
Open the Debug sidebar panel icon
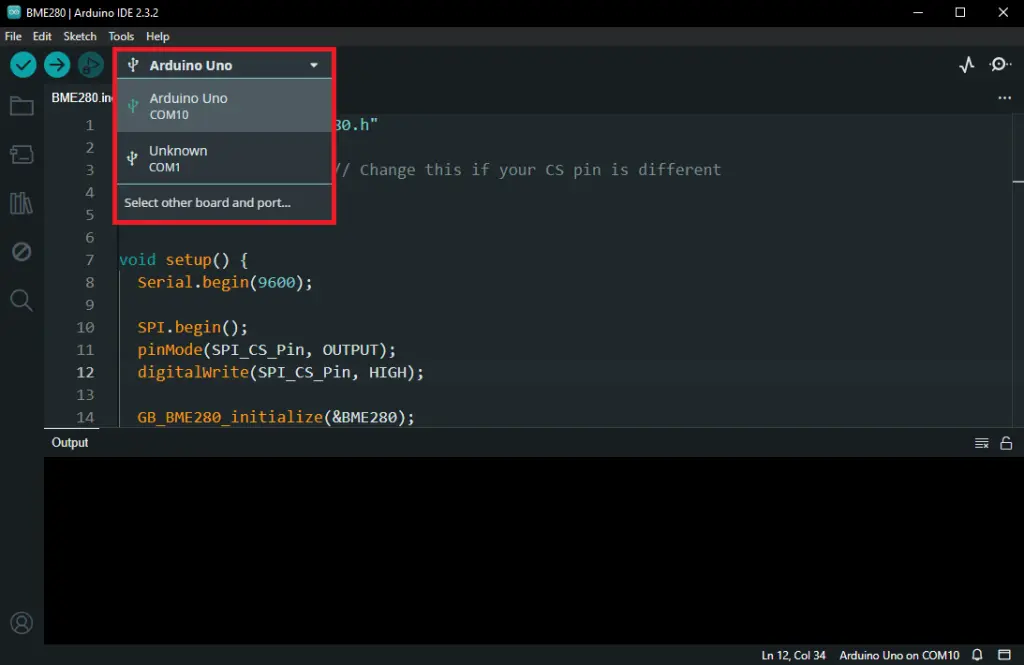[x=22, y=251]
